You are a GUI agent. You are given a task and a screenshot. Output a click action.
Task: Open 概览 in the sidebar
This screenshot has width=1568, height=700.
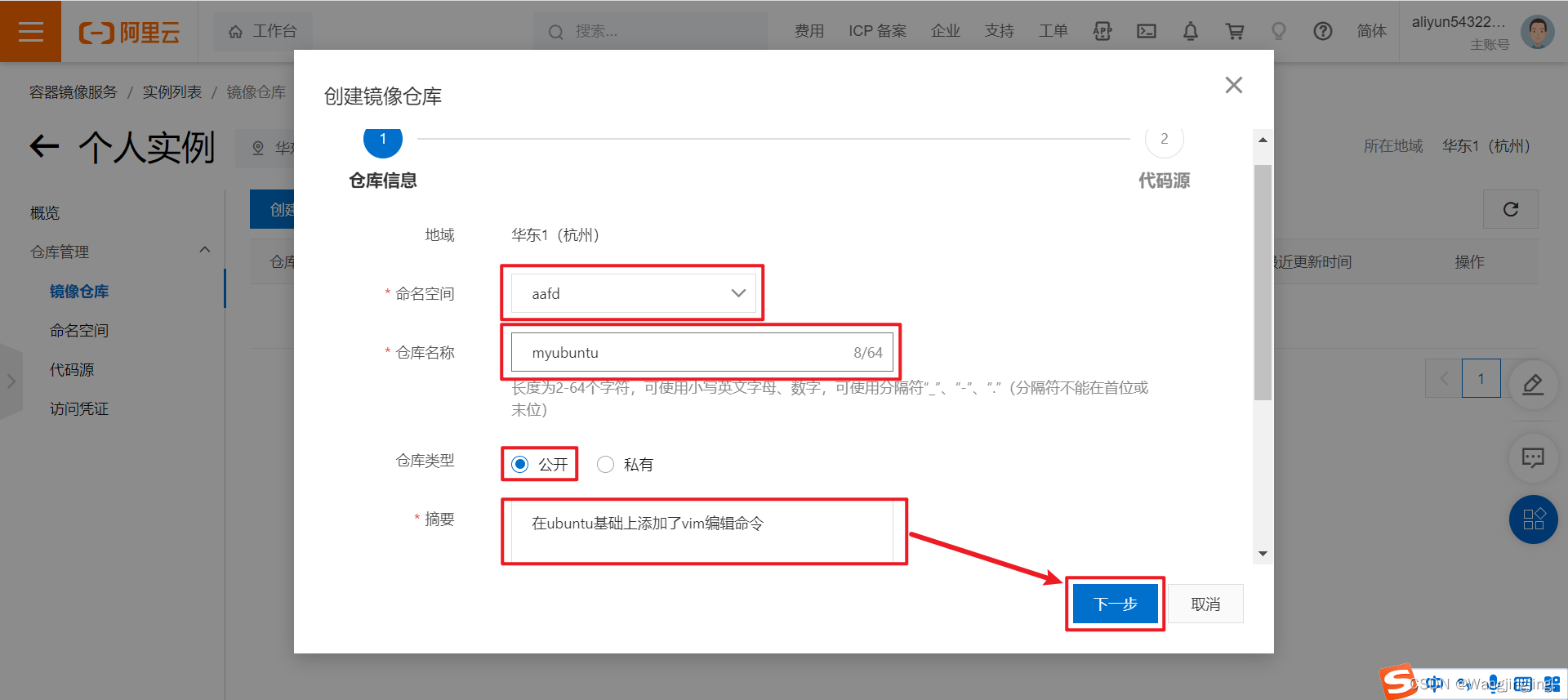click(45, 213)
